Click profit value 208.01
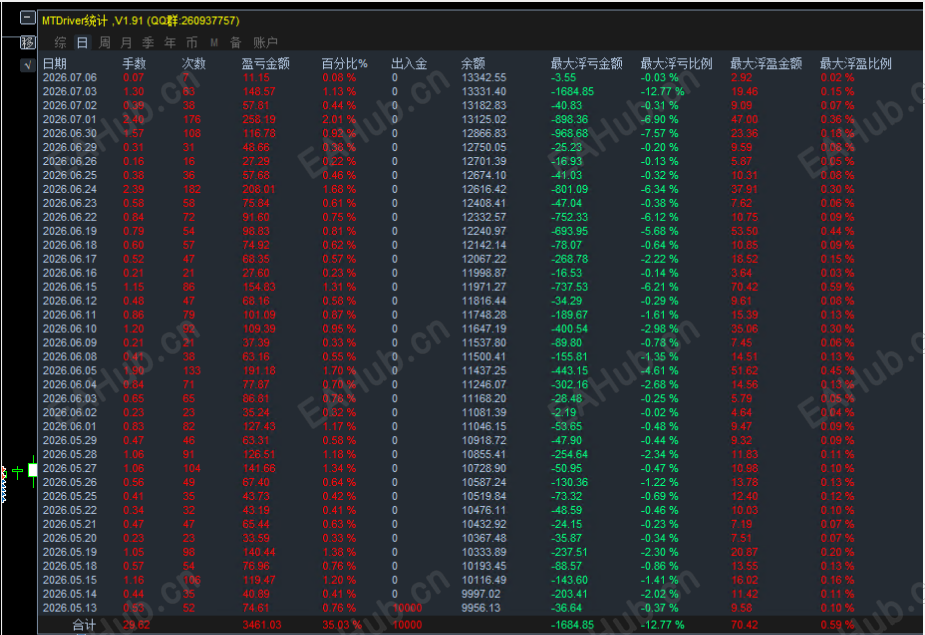 tap(259, 189)
